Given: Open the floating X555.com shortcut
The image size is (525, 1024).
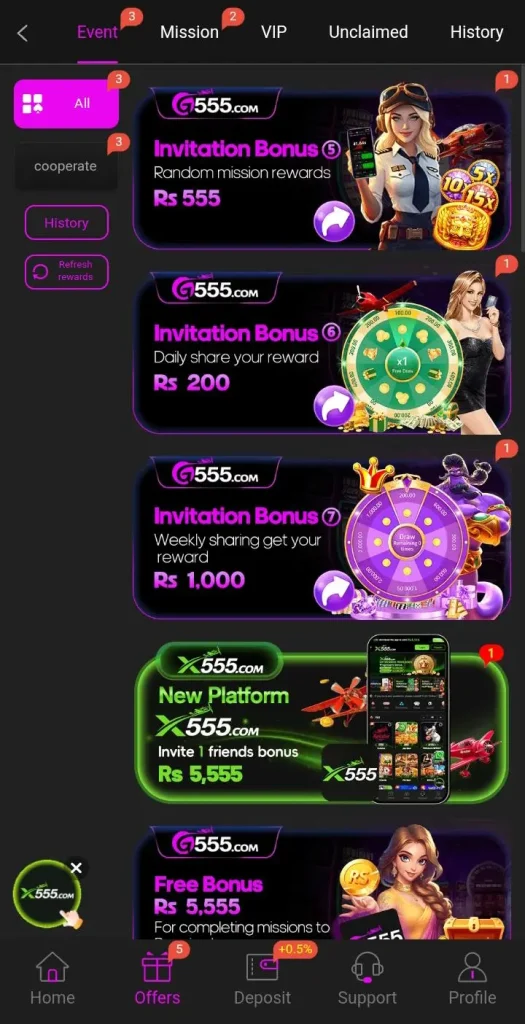Looking at the screenshot, I should pos(47,893).
